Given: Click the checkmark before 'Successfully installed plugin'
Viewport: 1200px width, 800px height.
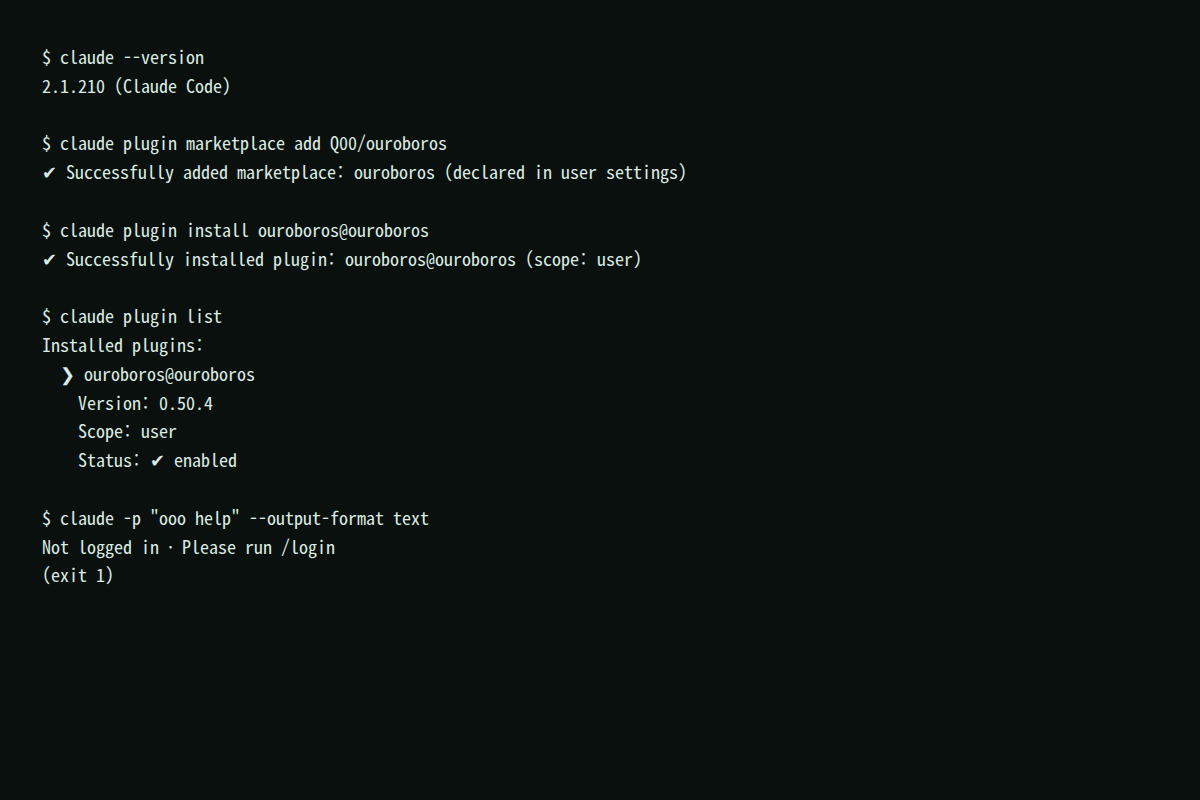Looking at the screenshot, I should pos(49,260).
